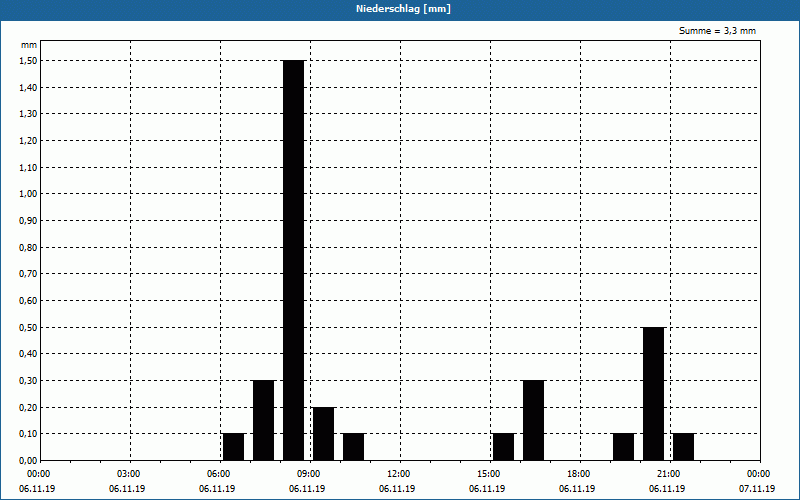Click the 06:00 time label
This screenshot has width=800, height=500.
(x=218, y=474)
